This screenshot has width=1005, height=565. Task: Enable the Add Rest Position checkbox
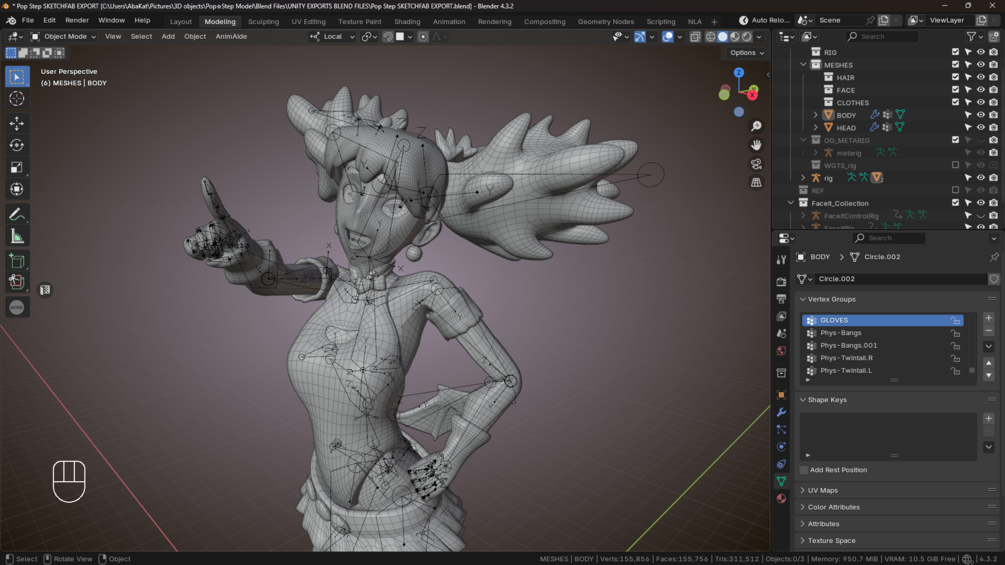tap(804, 470)
